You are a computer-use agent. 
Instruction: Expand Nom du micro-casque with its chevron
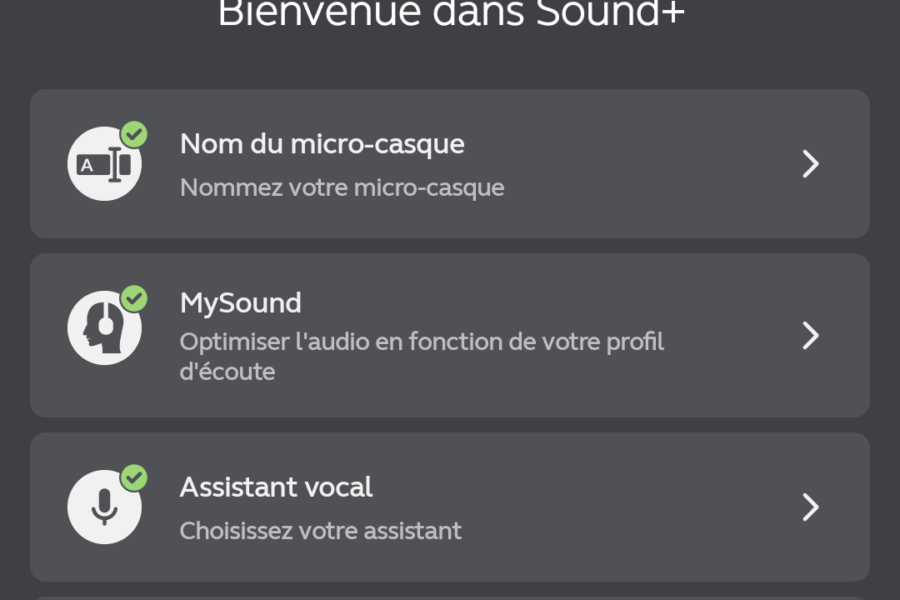click(810, 164)
